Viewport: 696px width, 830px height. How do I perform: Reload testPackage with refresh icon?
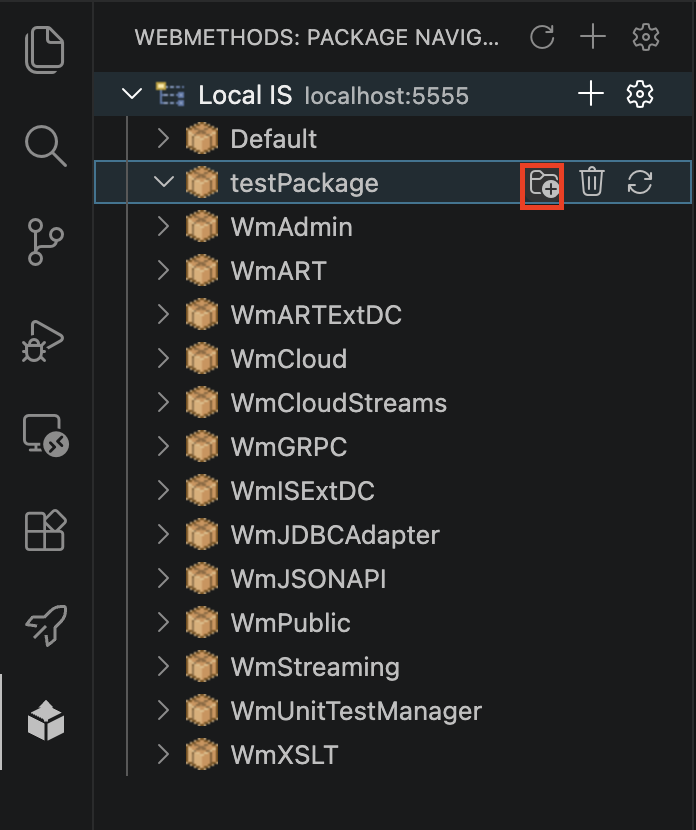(x=639, y=182)
